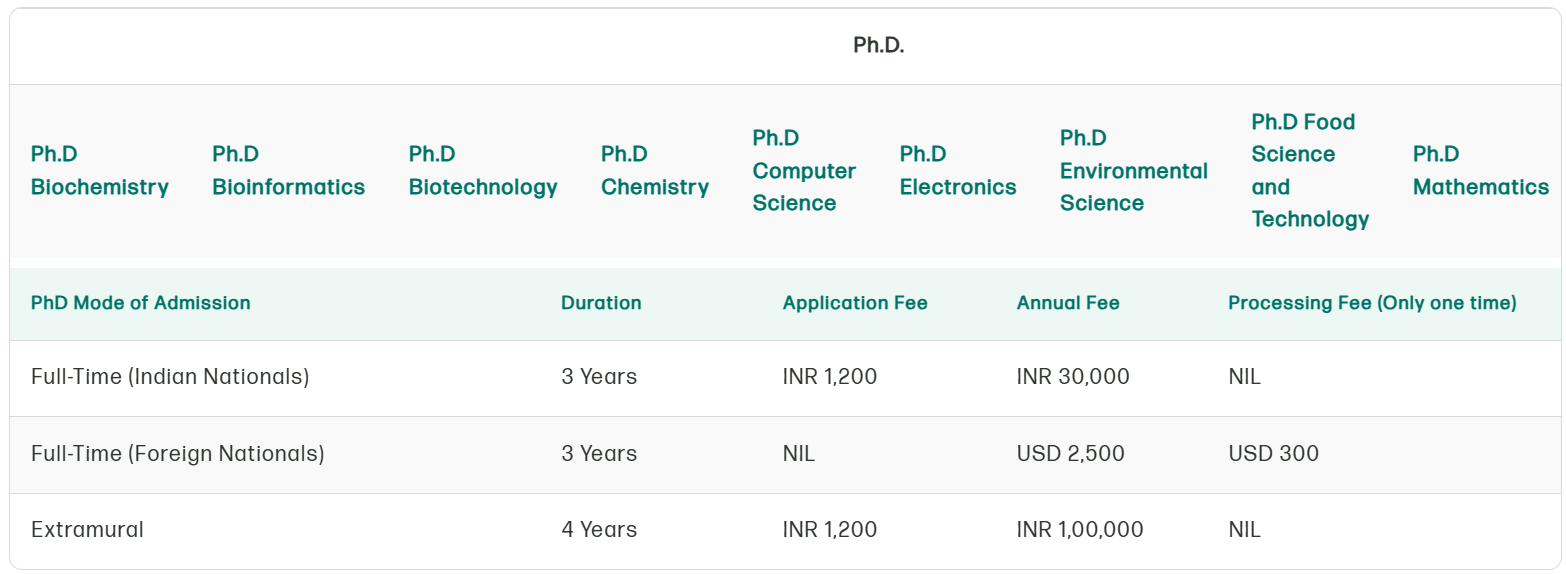The image size is (1566, 574).
Task: Click the Extramural row label
Action: (87, 530)
